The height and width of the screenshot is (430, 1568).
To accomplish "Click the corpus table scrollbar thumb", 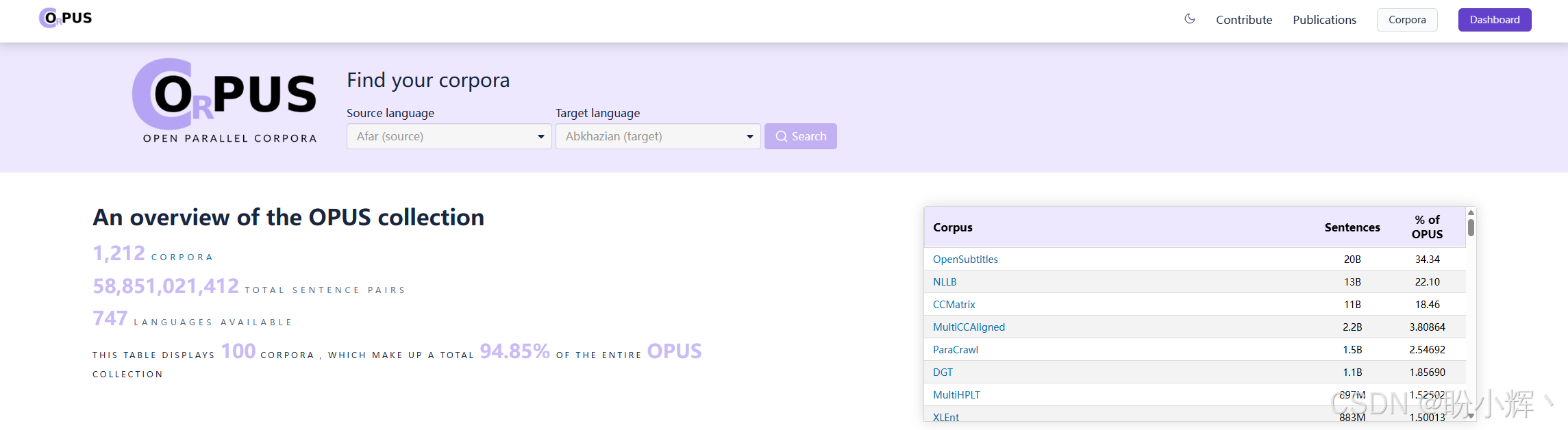I will [x=1471, y=227].
